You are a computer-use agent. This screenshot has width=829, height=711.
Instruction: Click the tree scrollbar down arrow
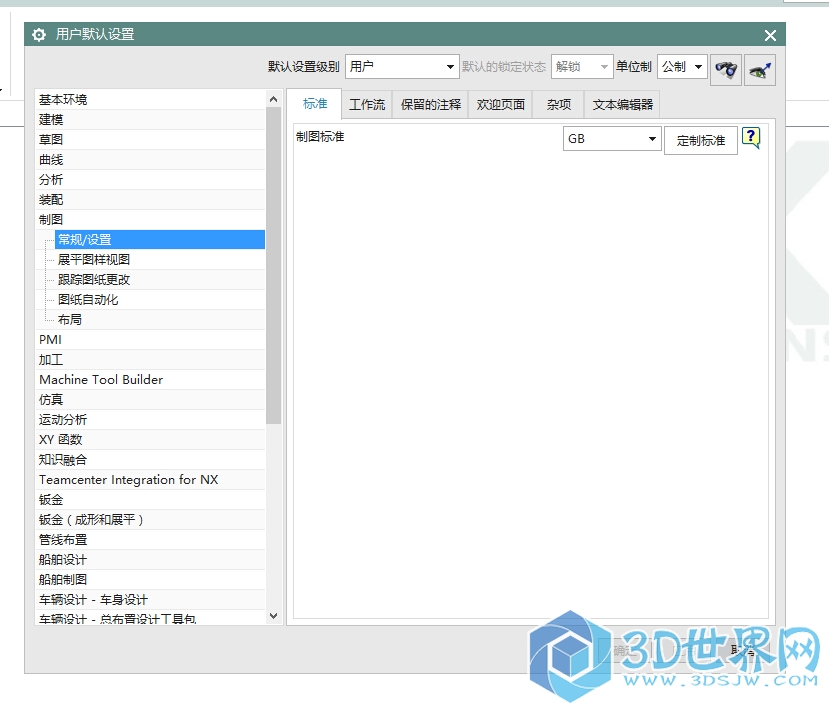click(273, 616)
